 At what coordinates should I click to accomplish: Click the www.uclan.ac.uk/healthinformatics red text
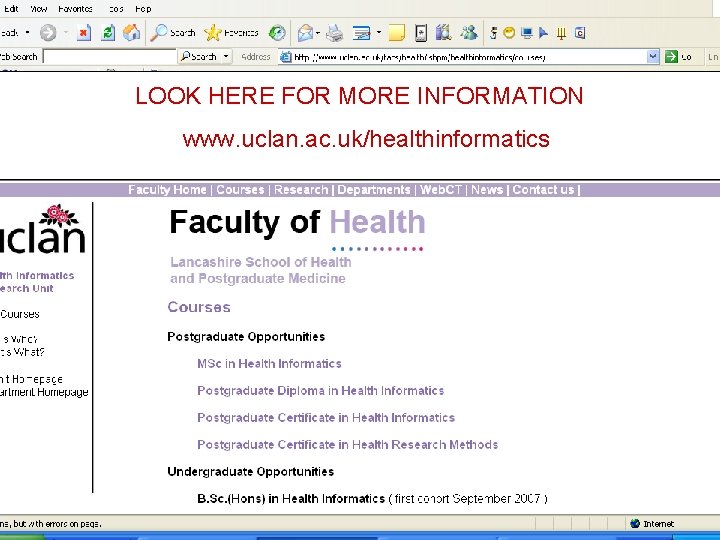366,139
